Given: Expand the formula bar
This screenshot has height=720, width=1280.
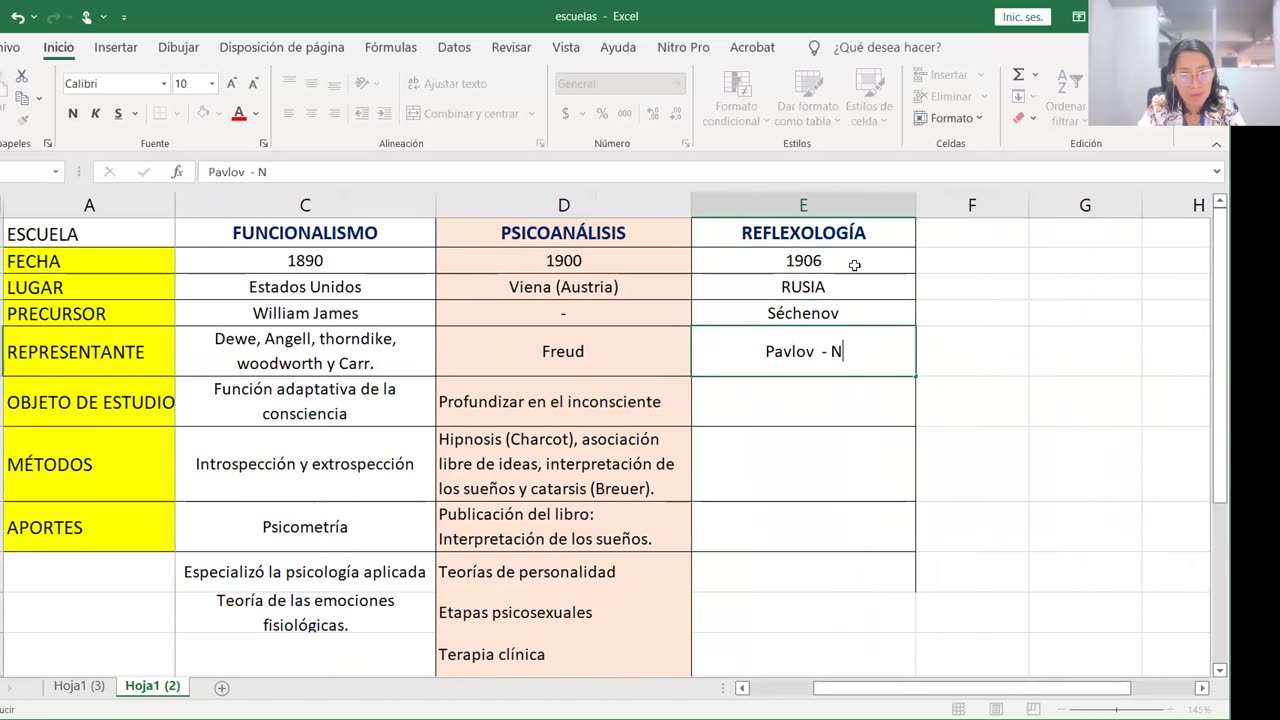Looking at the screenshot, I should tap(1217, 172).
